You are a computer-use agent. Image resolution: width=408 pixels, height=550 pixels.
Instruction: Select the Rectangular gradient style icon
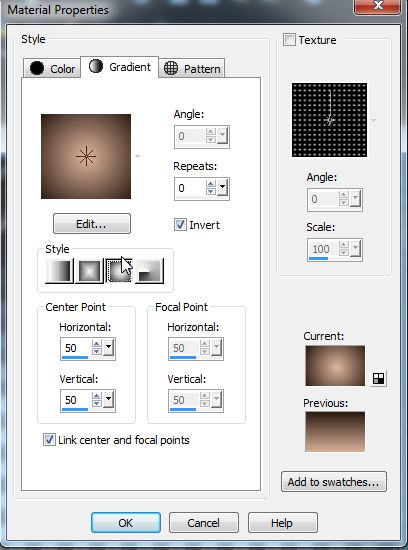pos(89,271)
